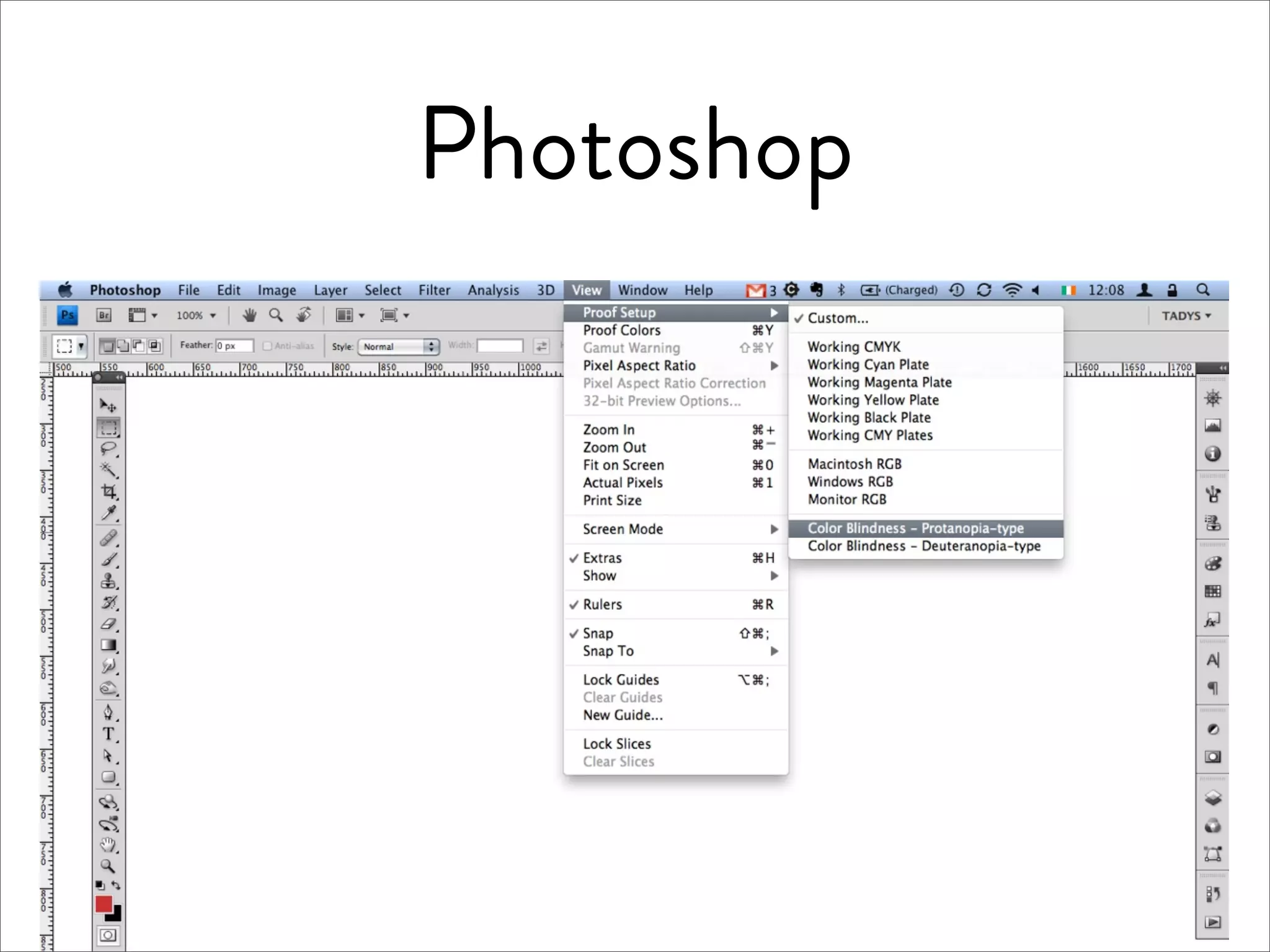
Task: Open the Arrange Documents dropdown
Action: click(350, 315)
